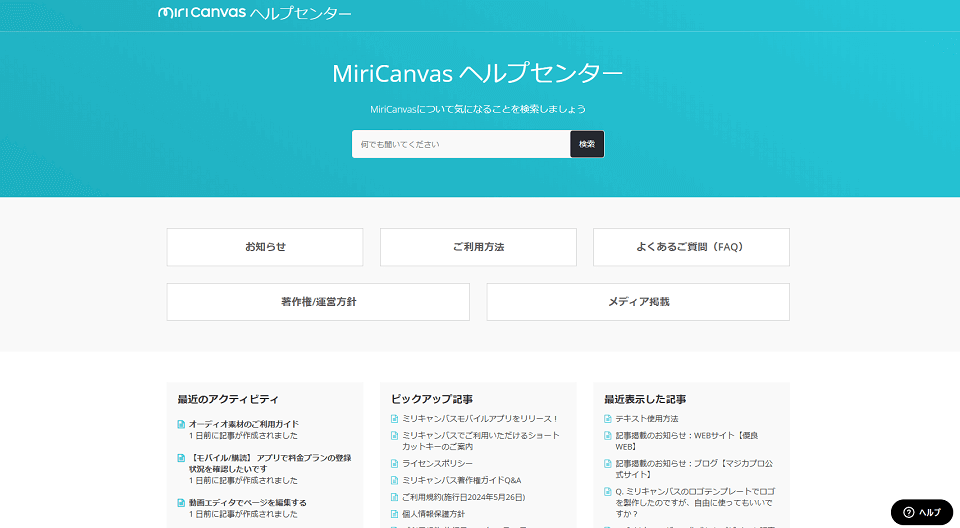Open 記事掲載のお知らせ：WEBサイト【優良WEB】 article
Viewport: 960px width, 528px height.
(687, 441)
